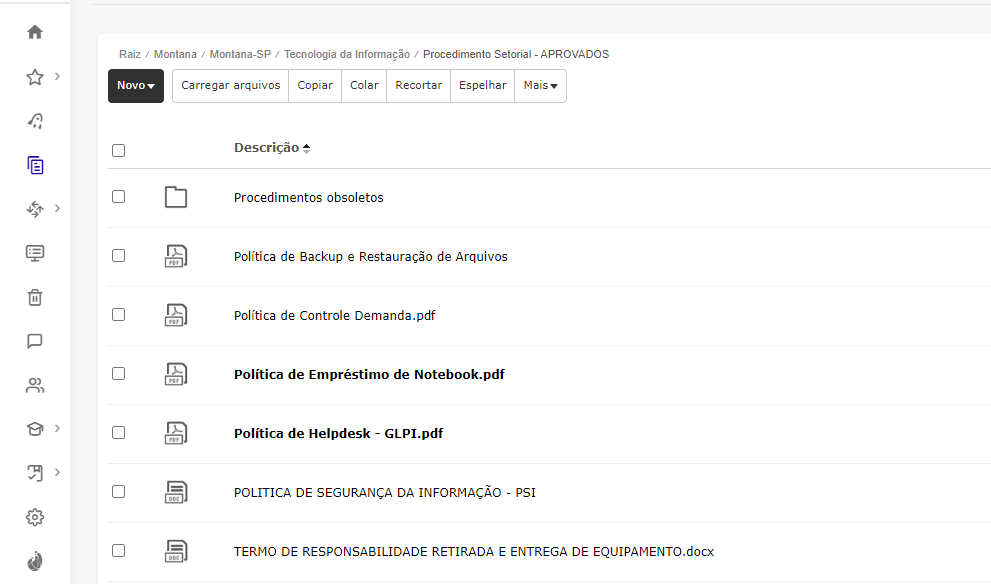The height and width of the screenshot is (584, 991).
Task: Click the Carregar arquivos button
Action: tap(231, 86)
